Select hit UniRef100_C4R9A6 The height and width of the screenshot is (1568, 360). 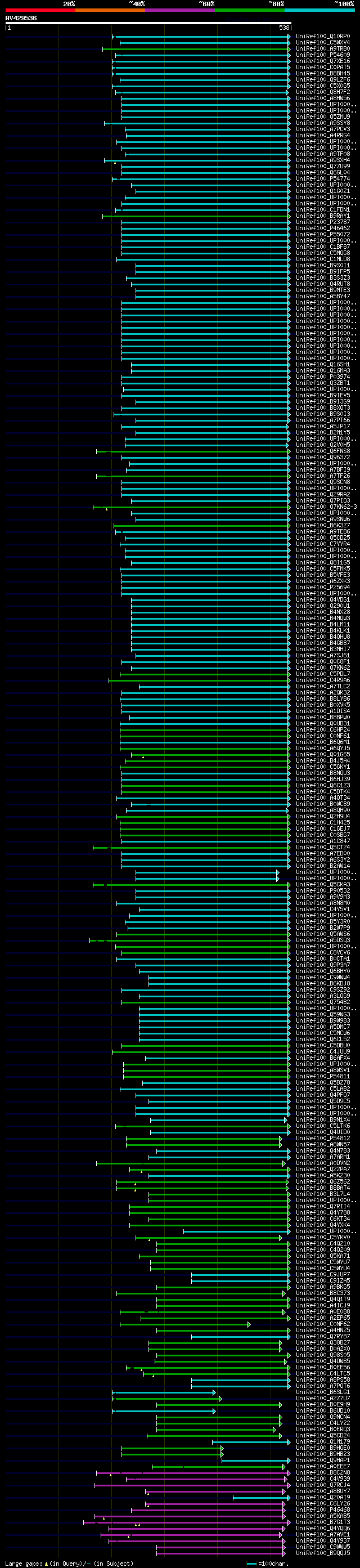click(x=323, y=680)
